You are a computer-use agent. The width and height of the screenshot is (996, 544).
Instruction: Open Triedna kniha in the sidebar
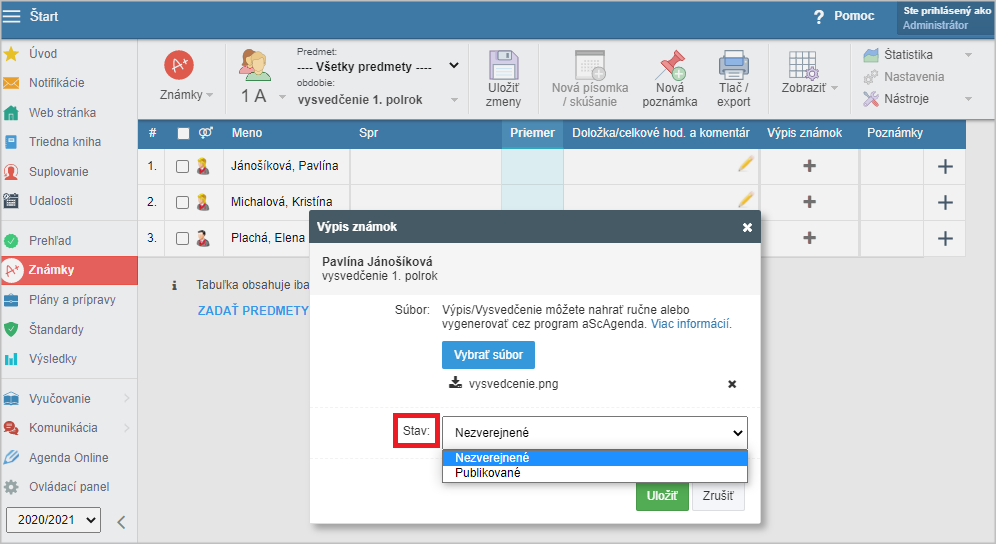pos(62,142)
